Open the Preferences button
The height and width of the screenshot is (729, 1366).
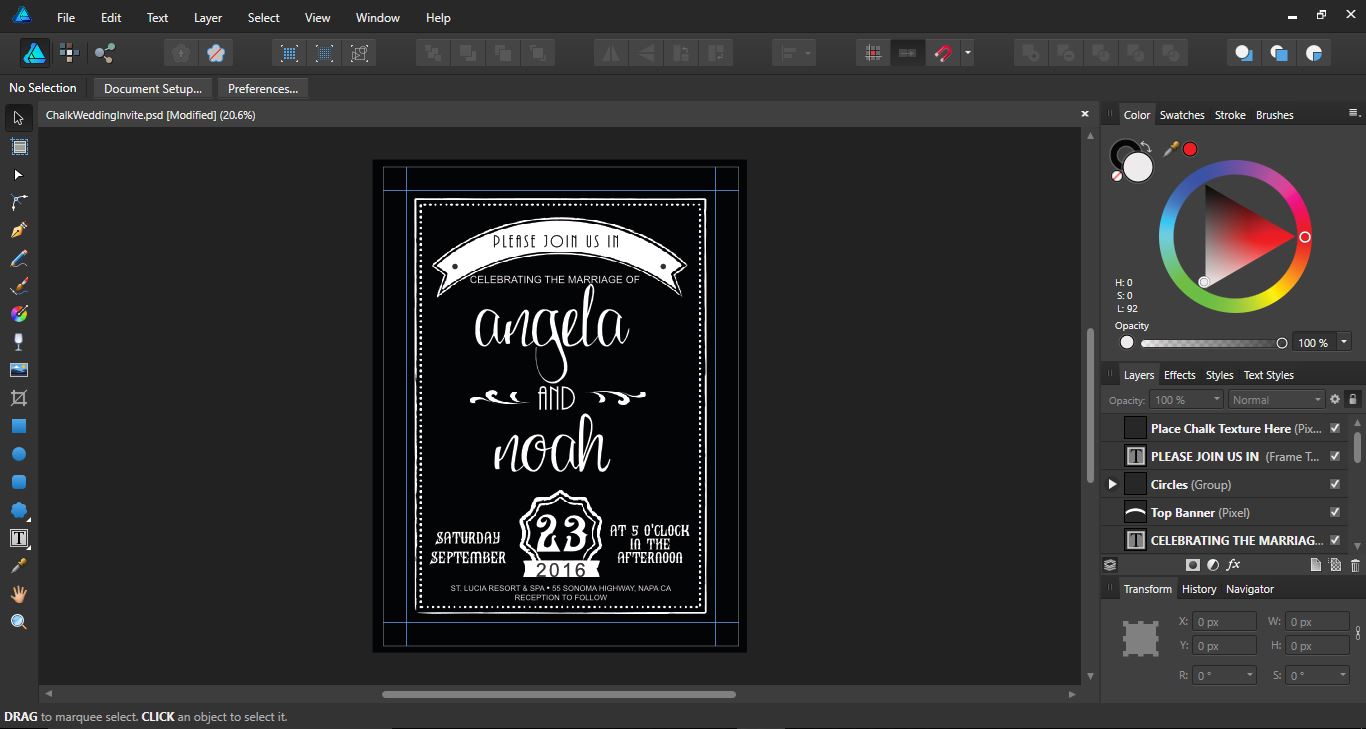[262, 89]
